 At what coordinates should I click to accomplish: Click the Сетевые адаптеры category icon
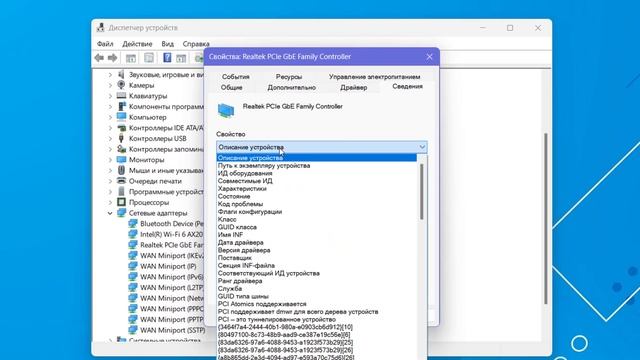coord(121,212)
